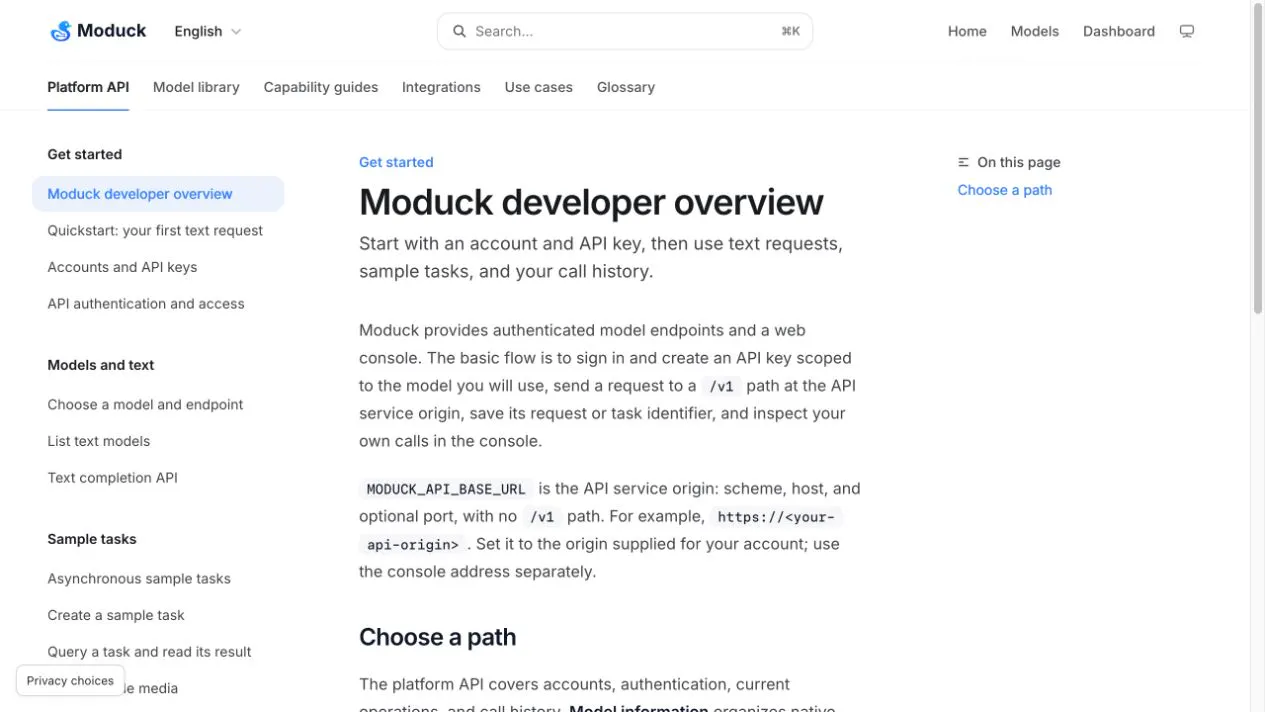Click the Models and text sidebar heading
The width and height of the screenshot is (1265, 712).
[100, 365]
